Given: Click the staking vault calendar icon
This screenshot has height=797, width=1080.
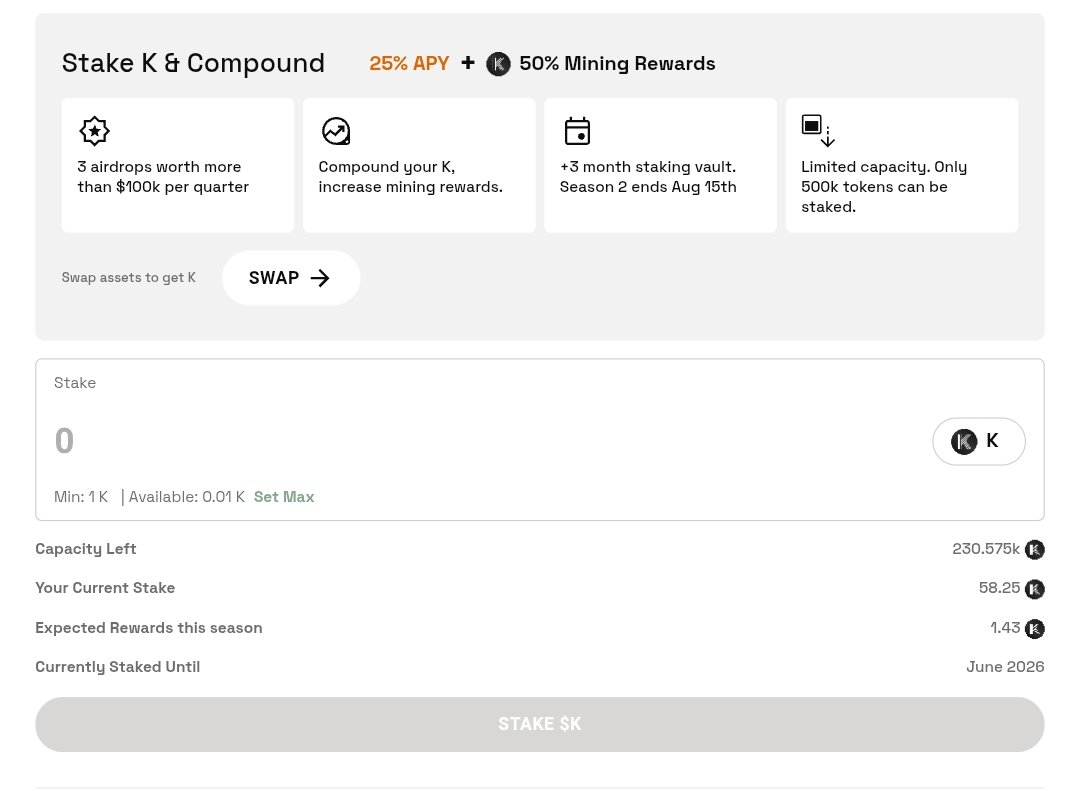Looking at the screenshot, I should 577,131.
